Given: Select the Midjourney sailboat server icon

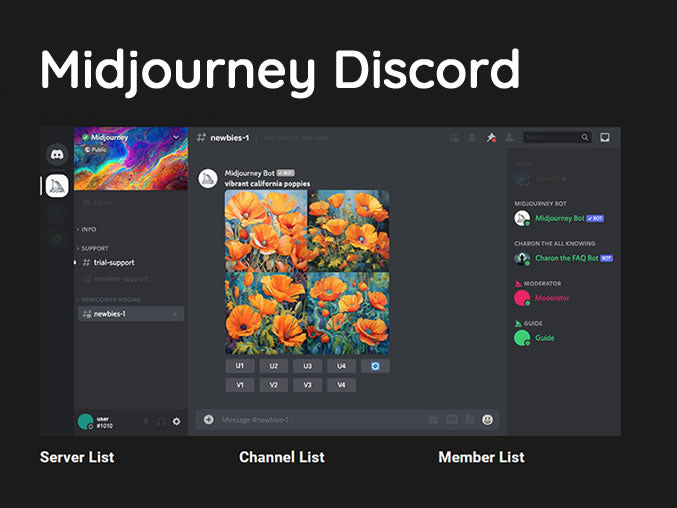Looking at the screenshot, I should (57, 185).
